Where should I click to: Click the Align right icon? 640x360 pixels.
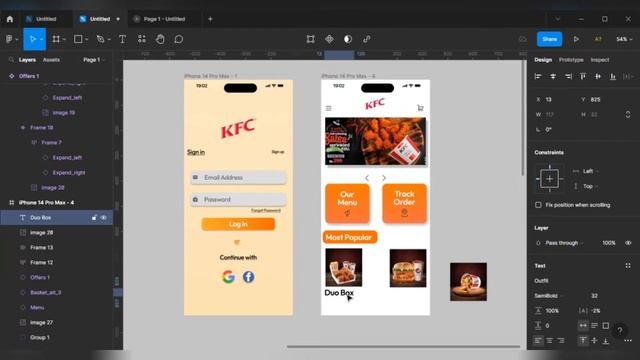click(568, 76)
